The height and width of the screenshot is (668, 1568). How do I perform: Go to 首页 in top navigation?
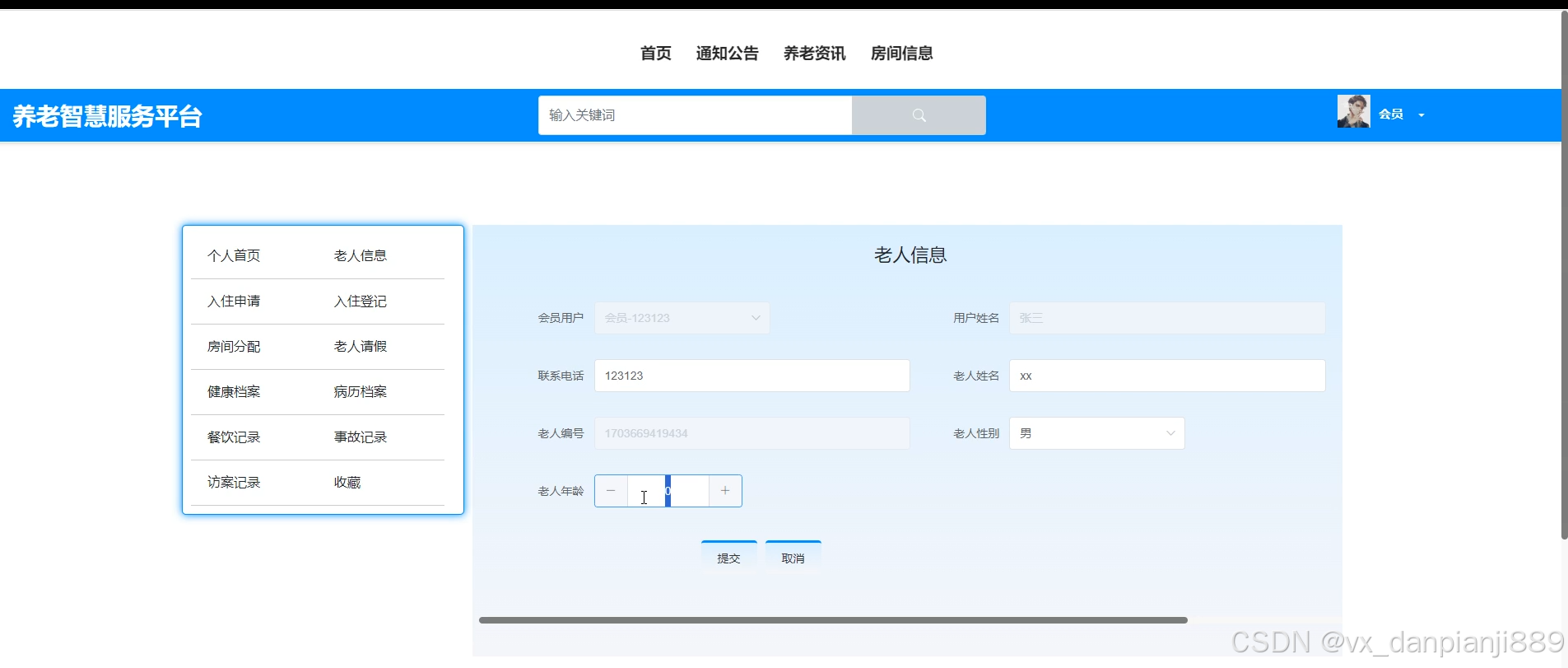(656, 54)
